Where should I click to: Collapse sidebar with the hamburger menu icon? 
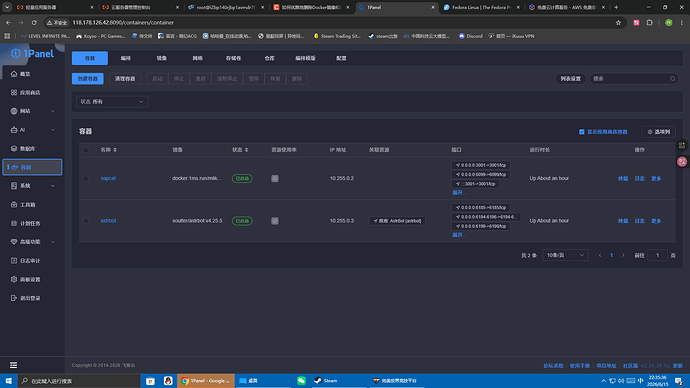14,365
